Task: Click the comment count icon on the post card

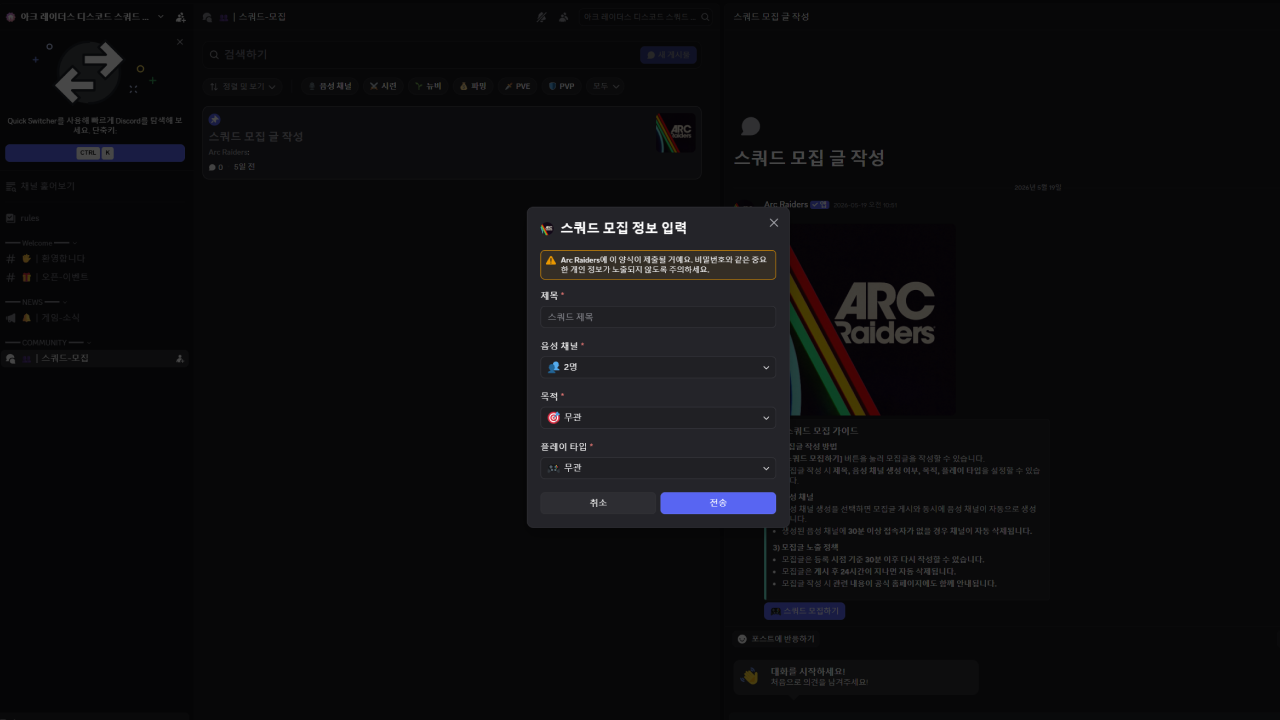Action: coord(212,168)
